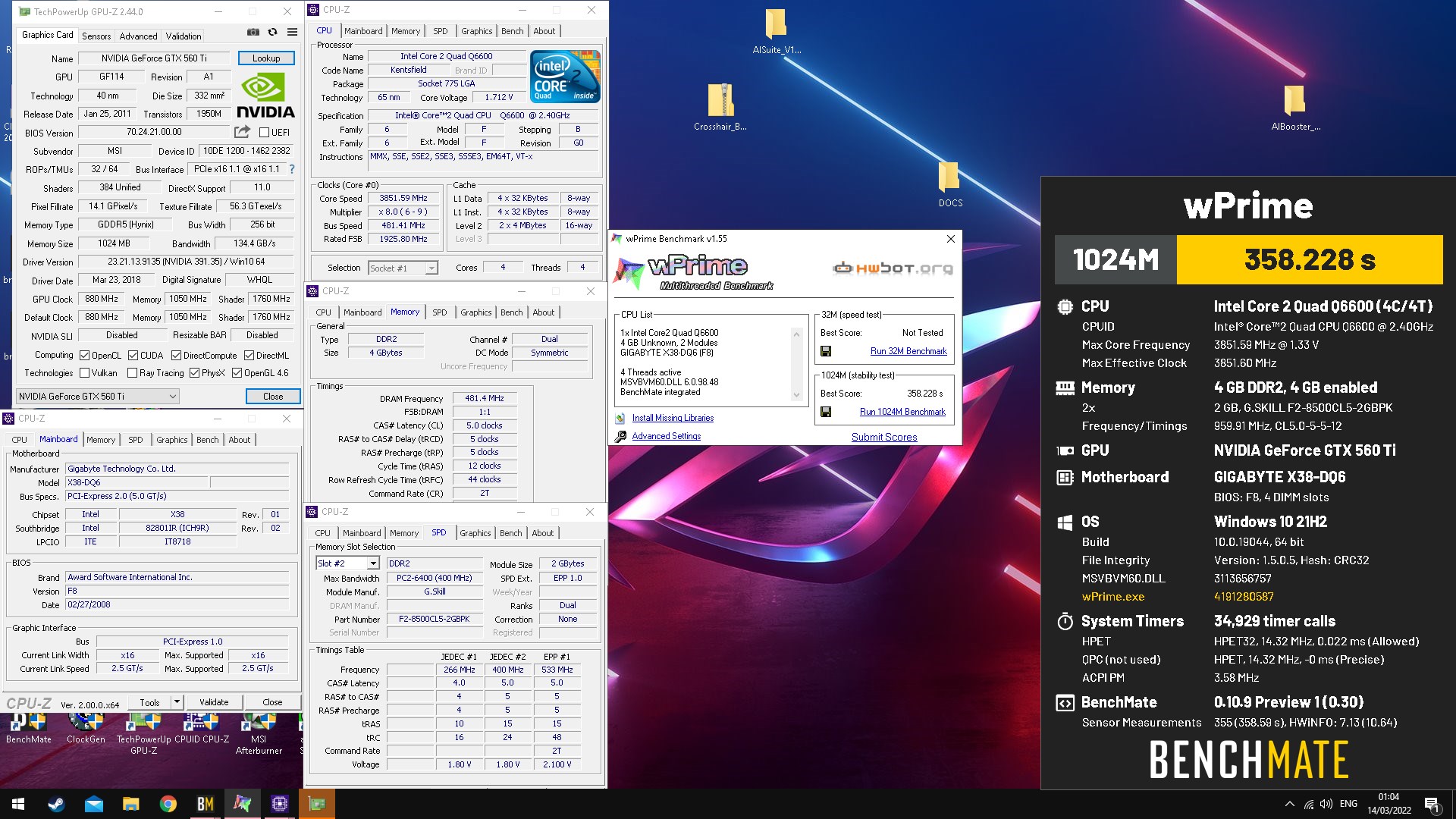The width and height of the screenshot is (1456, 819).
Task: Click the BIOS Version field showing 70.24.21.00.00
Action: (x=154, y=132)
